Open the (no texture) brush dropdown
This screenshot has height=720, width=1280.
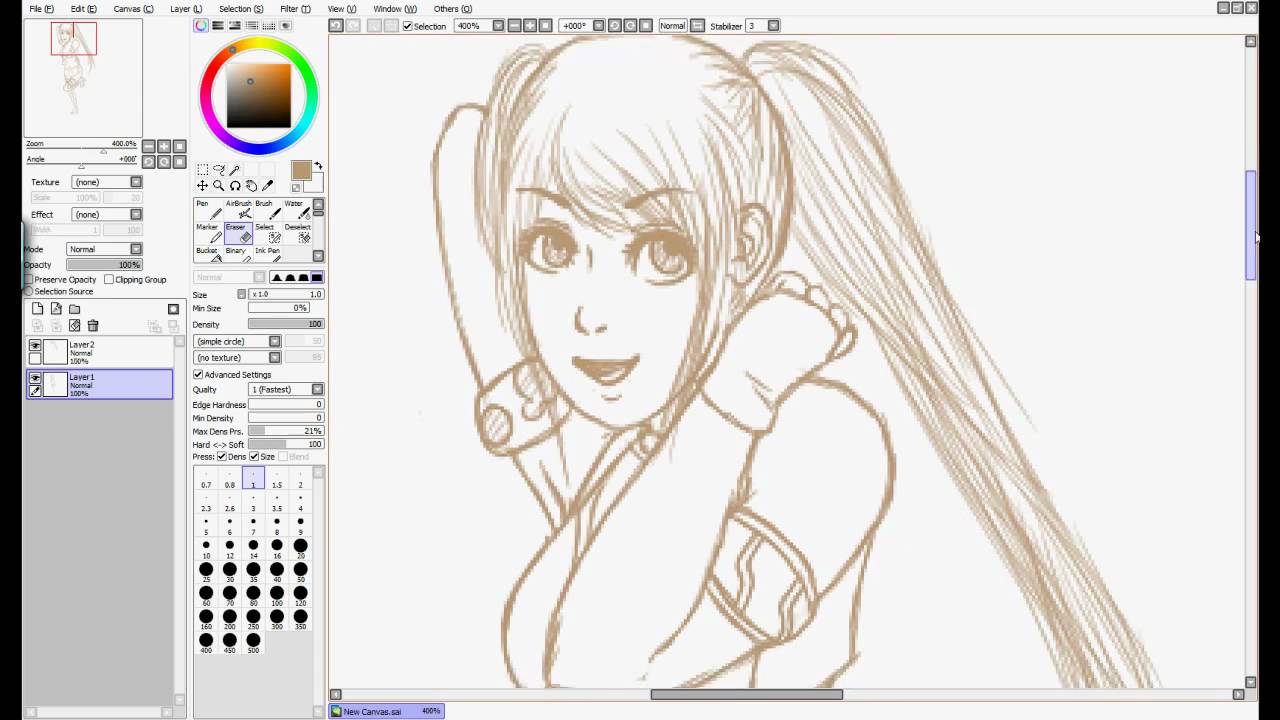[x=238, y=357]
